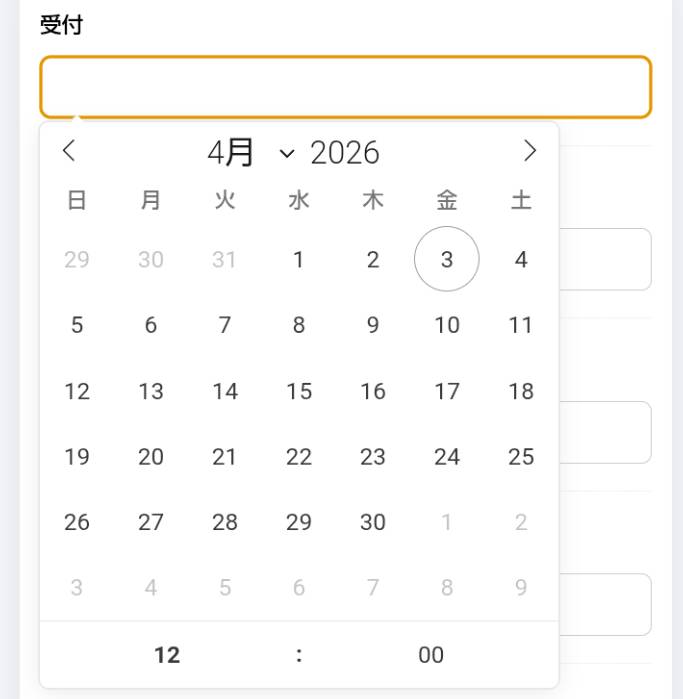This screenshot has height=699, width=683.
Task: Choose April 5 Sunday
Action: click(77, 325)
